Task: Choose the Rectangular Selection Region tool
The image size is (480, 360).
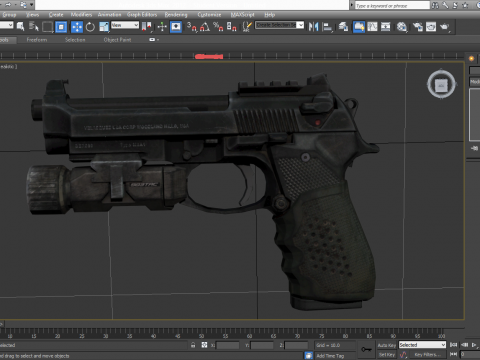Action: point(47,27)
